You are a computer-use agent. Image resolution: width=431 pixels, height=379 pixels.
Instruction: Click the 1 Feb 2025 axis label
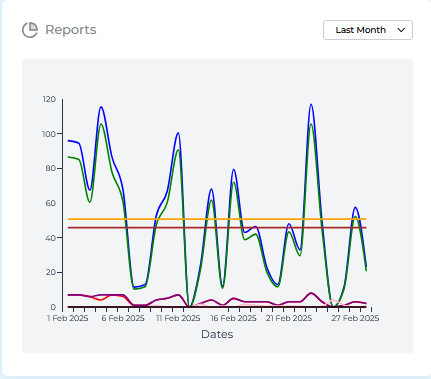click(68, 318)
